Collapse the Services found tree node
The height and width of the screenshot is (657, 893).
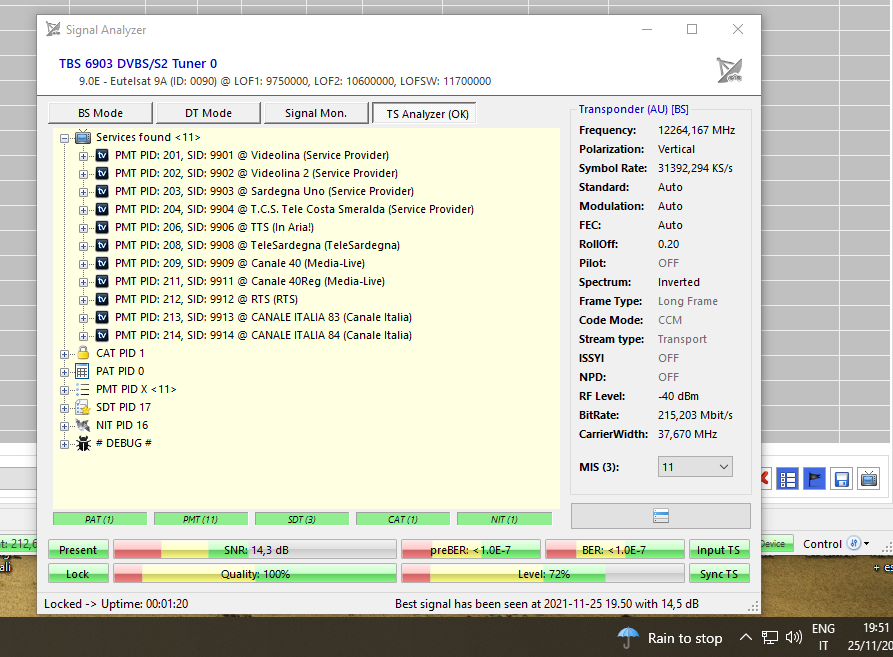coord(64,138)
